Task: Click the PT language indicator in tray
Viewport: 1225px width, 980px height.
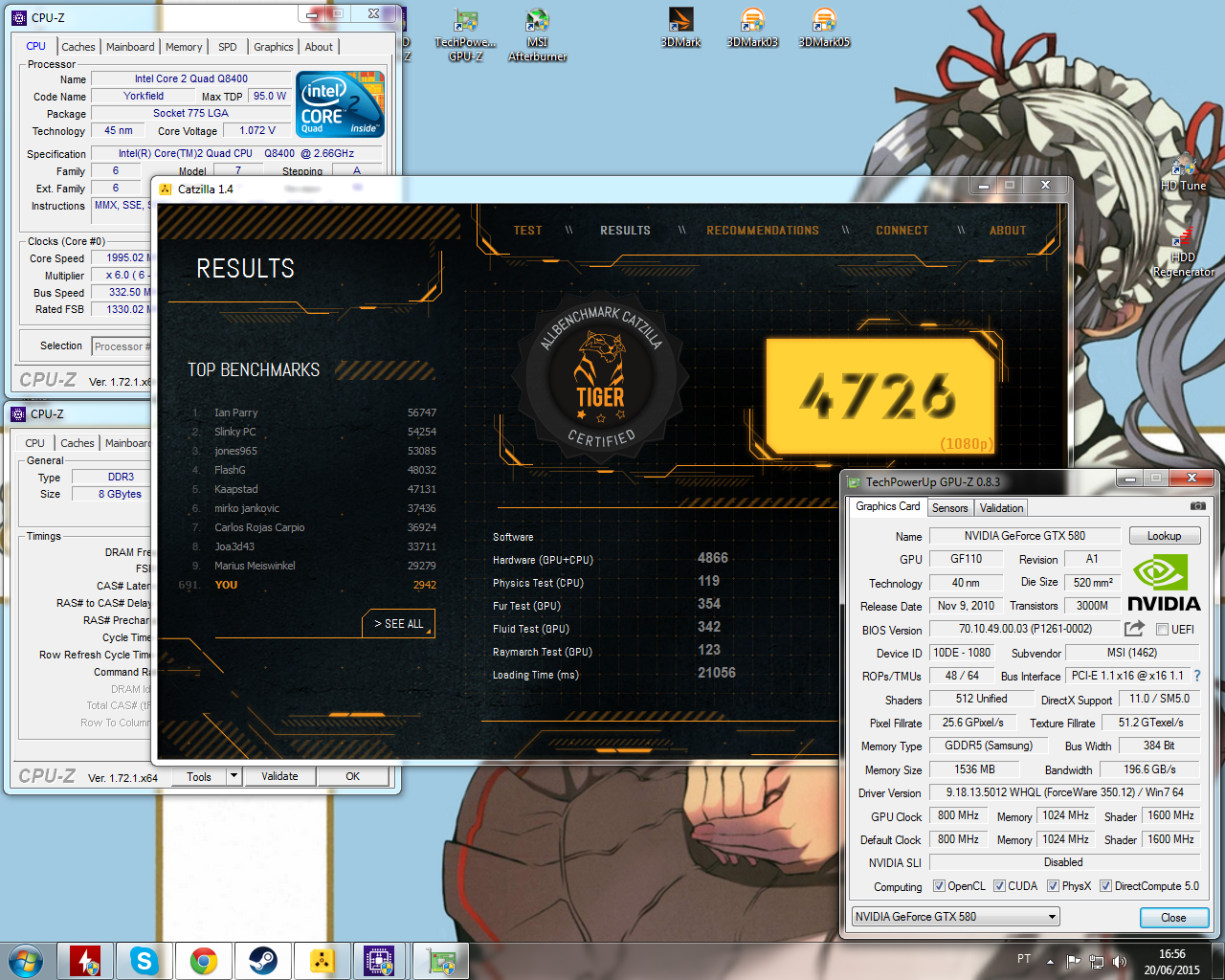Action: [x=1024, y=959]
